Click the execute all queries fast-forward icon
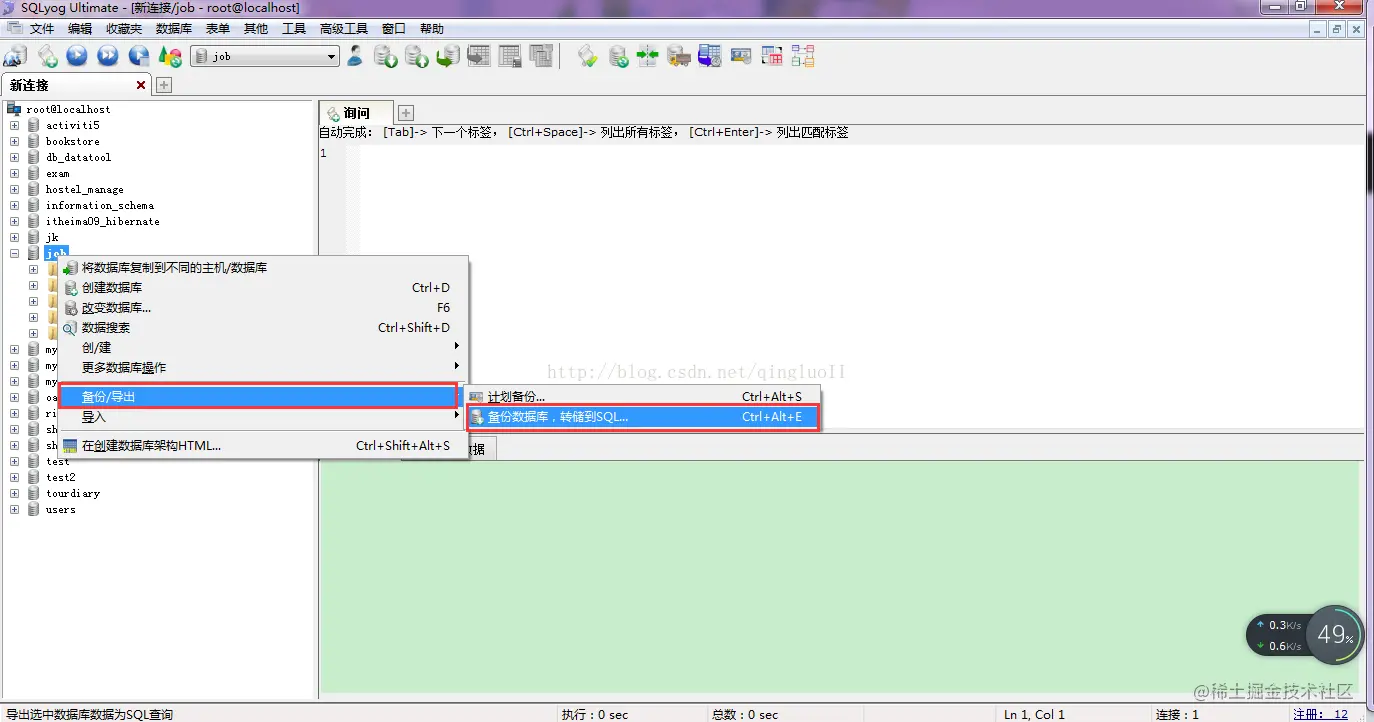This screenshot has height=722, width=1374. coord(108,57)
